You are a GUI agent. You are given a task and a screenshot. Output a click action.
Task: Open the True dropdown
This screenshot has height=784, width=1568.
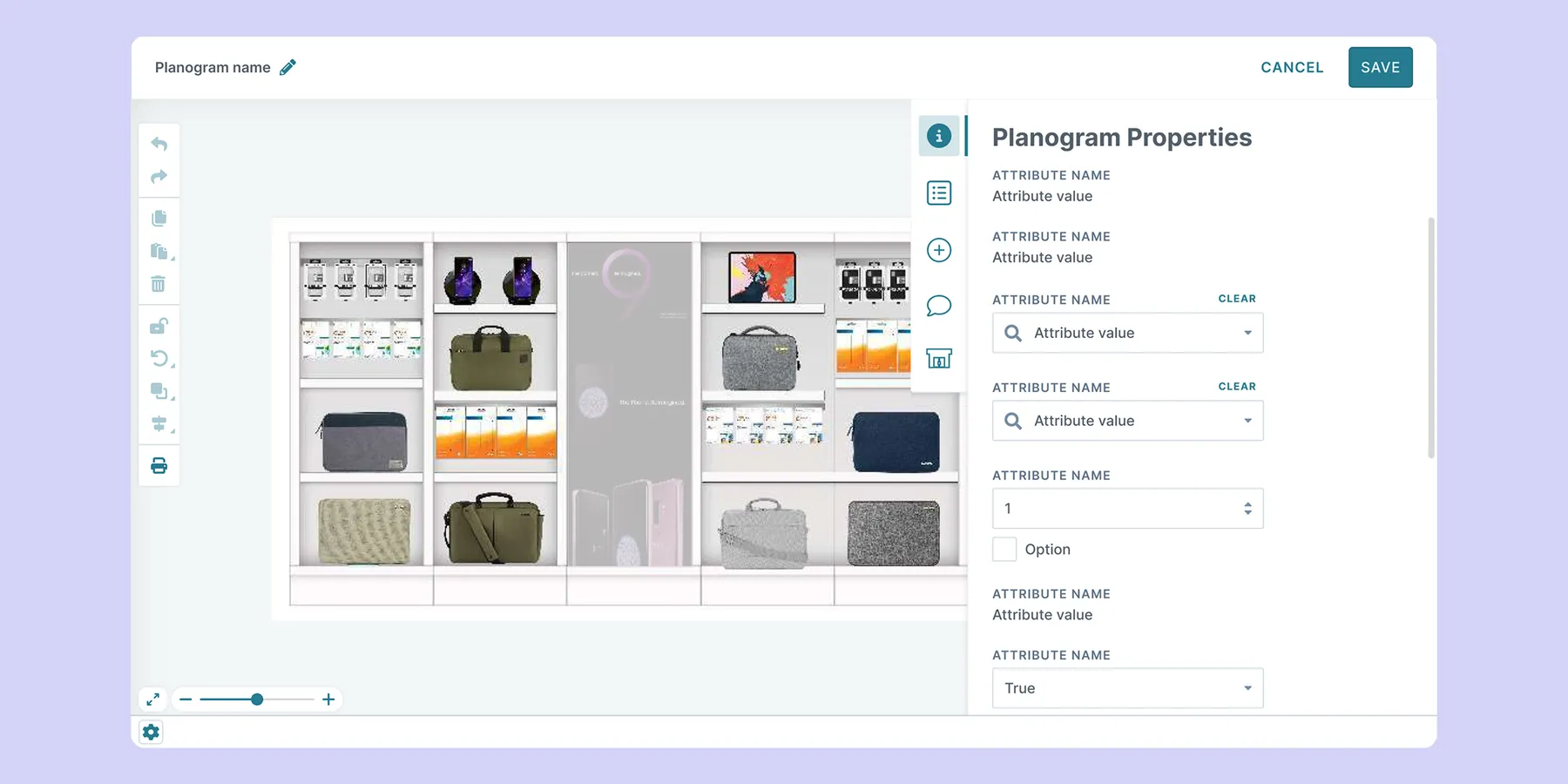(1127, 688)
